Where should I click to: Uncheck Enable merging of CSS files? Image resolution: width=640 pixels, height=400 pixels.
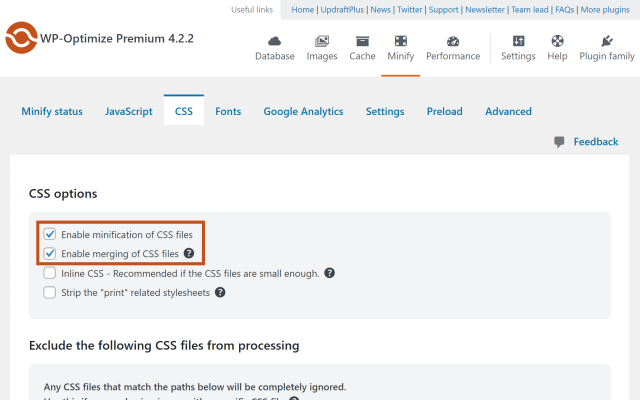(x=50, y=253)
